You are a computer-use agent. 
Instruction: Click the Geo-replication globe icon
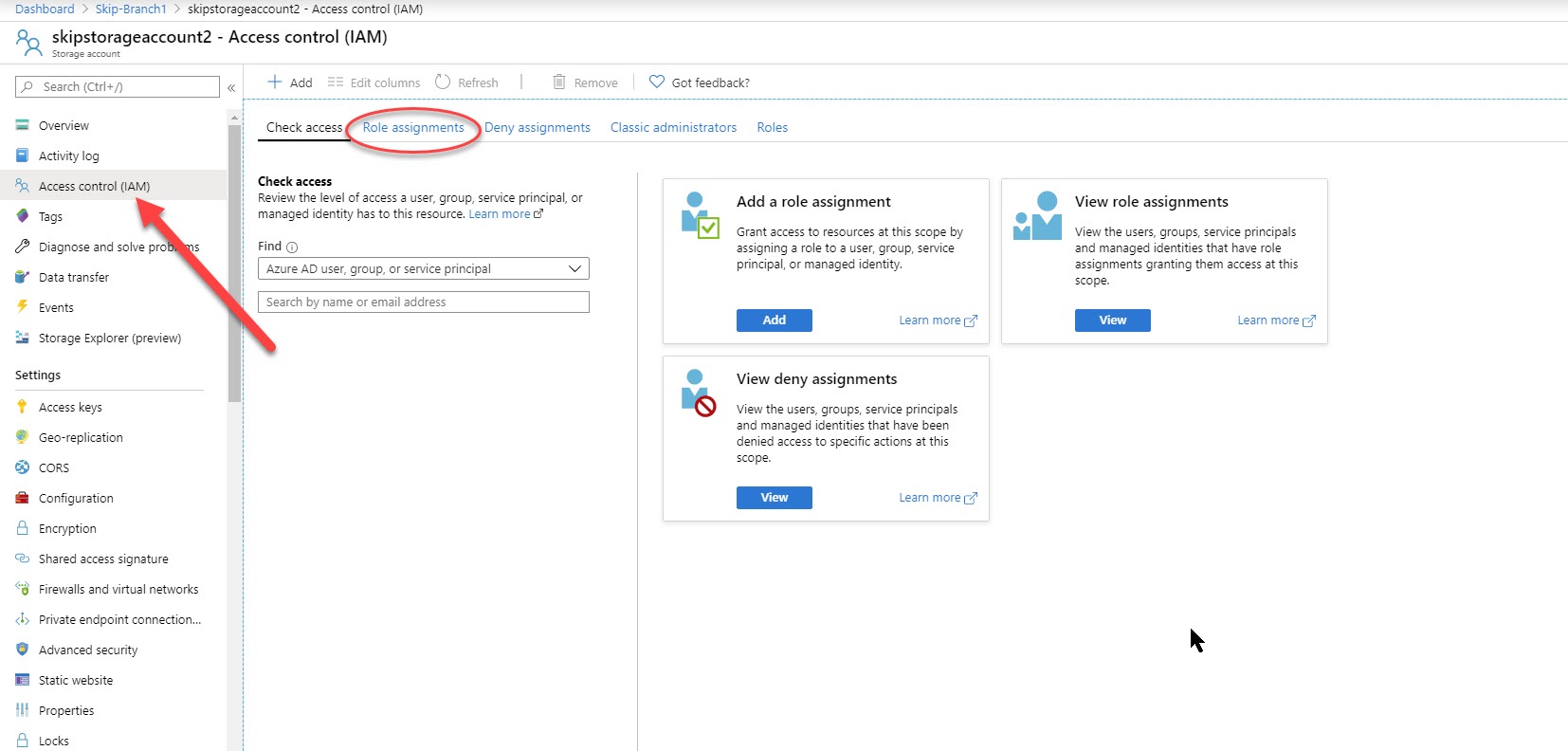[x=22, y=437]
